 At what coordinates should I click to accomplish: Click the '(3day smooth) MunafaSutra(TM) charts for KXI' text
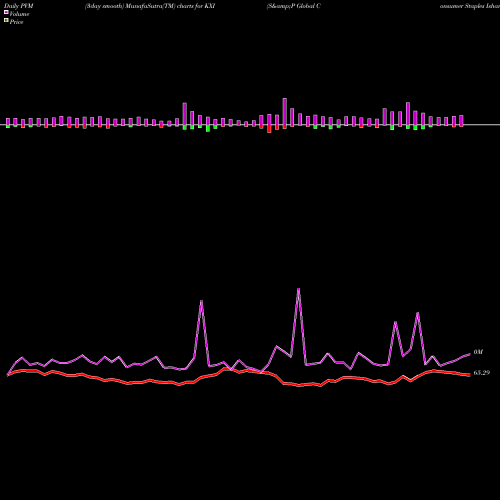pyautogui.click(x=150, y=6)
